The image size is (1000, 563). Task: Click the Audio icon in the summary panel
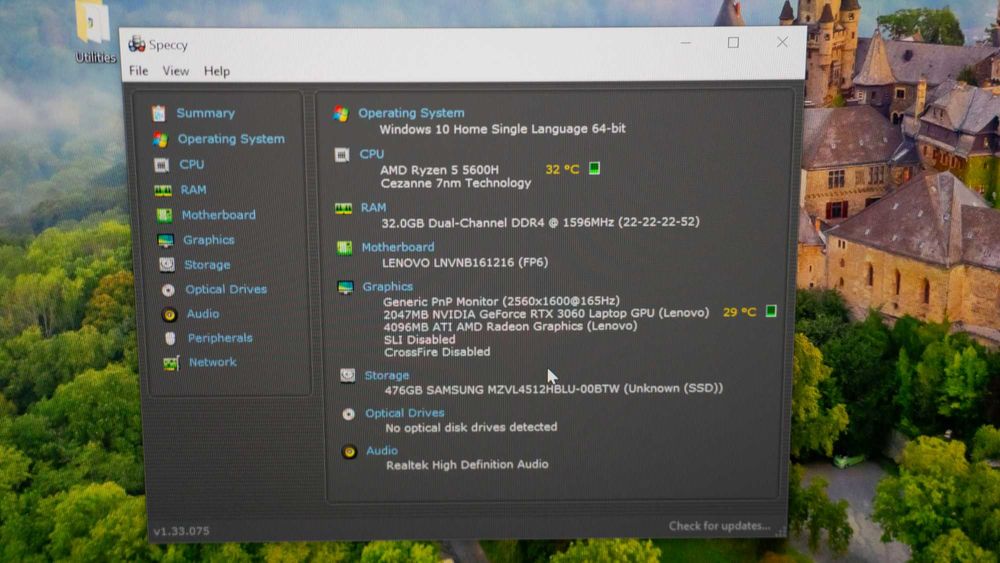pos(349,451)
